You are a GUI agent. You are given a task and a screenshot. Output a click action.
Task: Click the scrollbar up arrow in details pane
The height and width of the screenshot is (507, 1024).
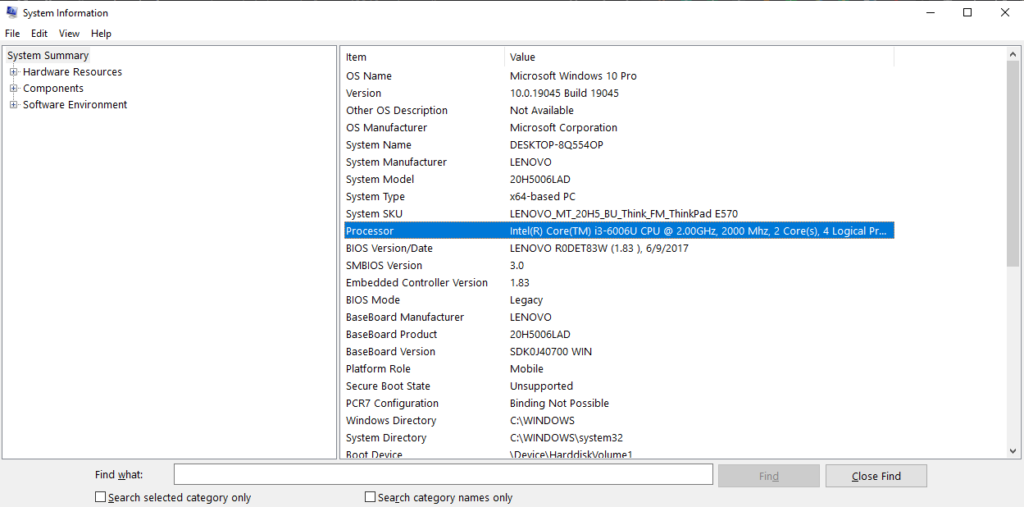click(x=1013, y=55)
